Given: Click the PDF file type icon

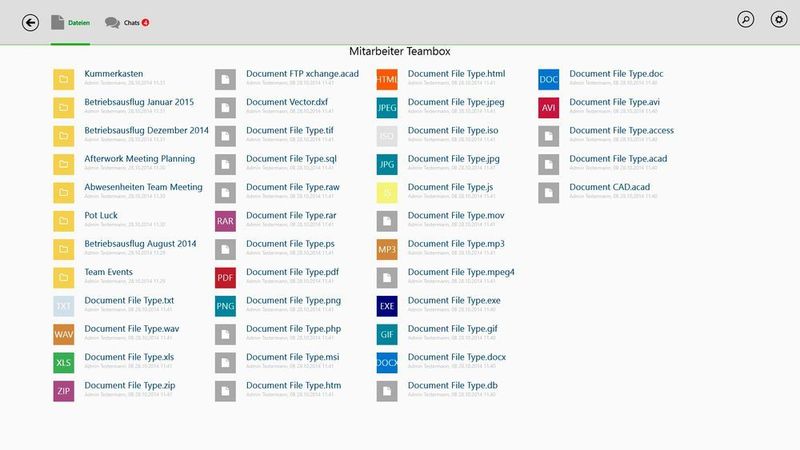Looking at the screenshot, I should tap(225, 278).
